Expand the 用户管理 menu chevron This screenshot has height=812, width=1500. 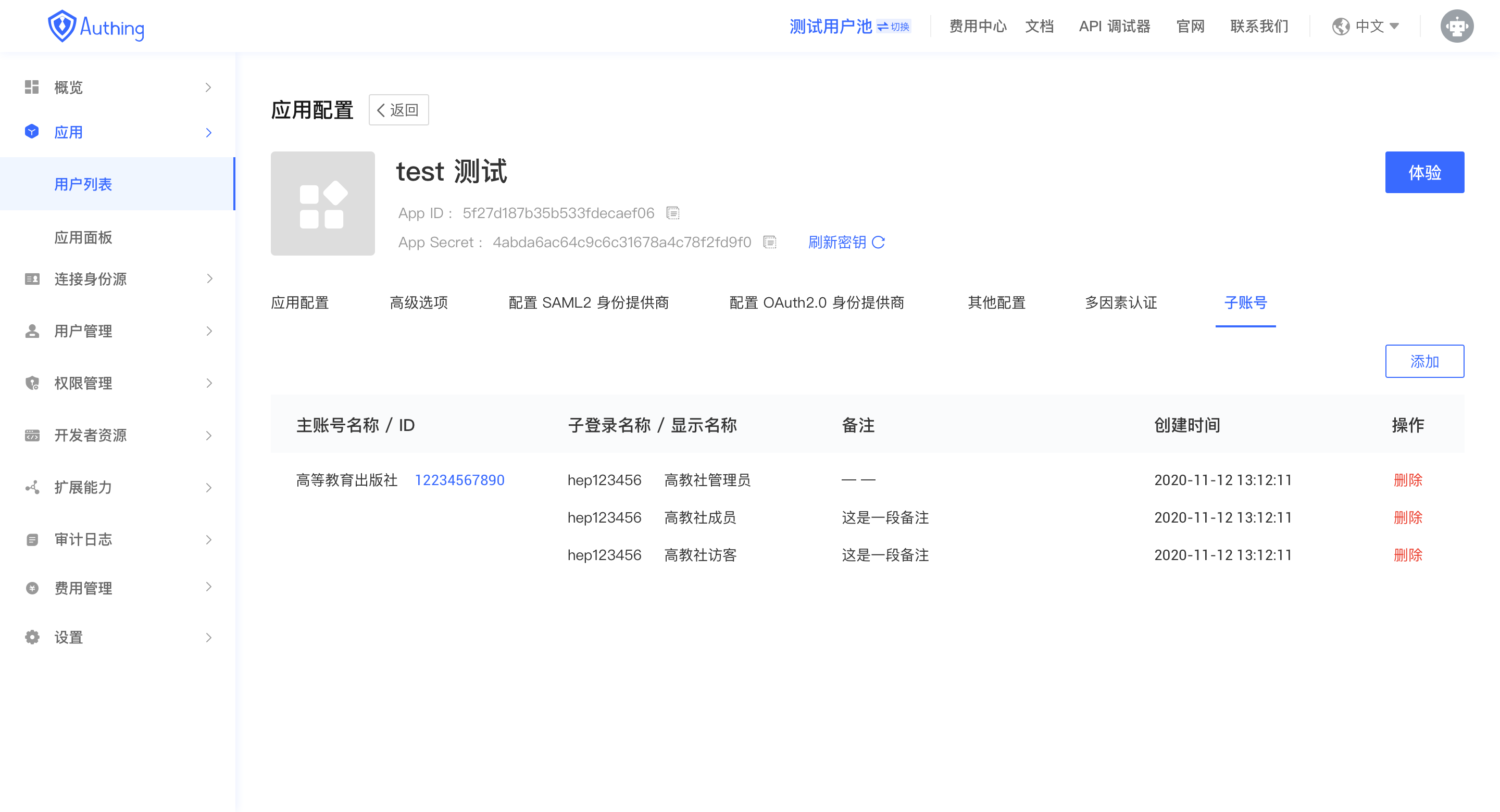click(209, 331)
